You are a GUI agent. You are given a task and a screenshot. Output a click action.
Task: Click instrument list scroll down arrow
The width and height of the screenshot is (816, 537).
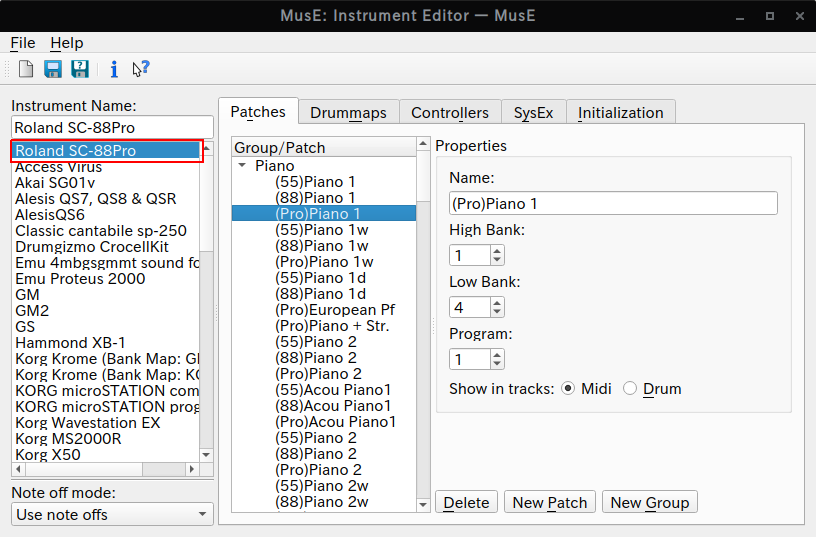(x=207, y=455)
